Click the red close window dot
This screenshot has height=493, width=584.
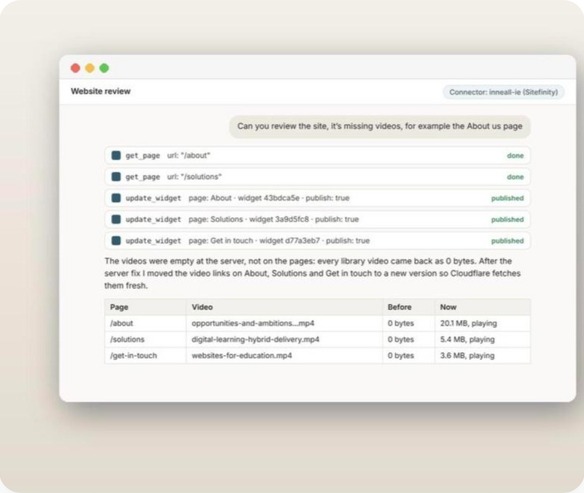click(75, 68)
